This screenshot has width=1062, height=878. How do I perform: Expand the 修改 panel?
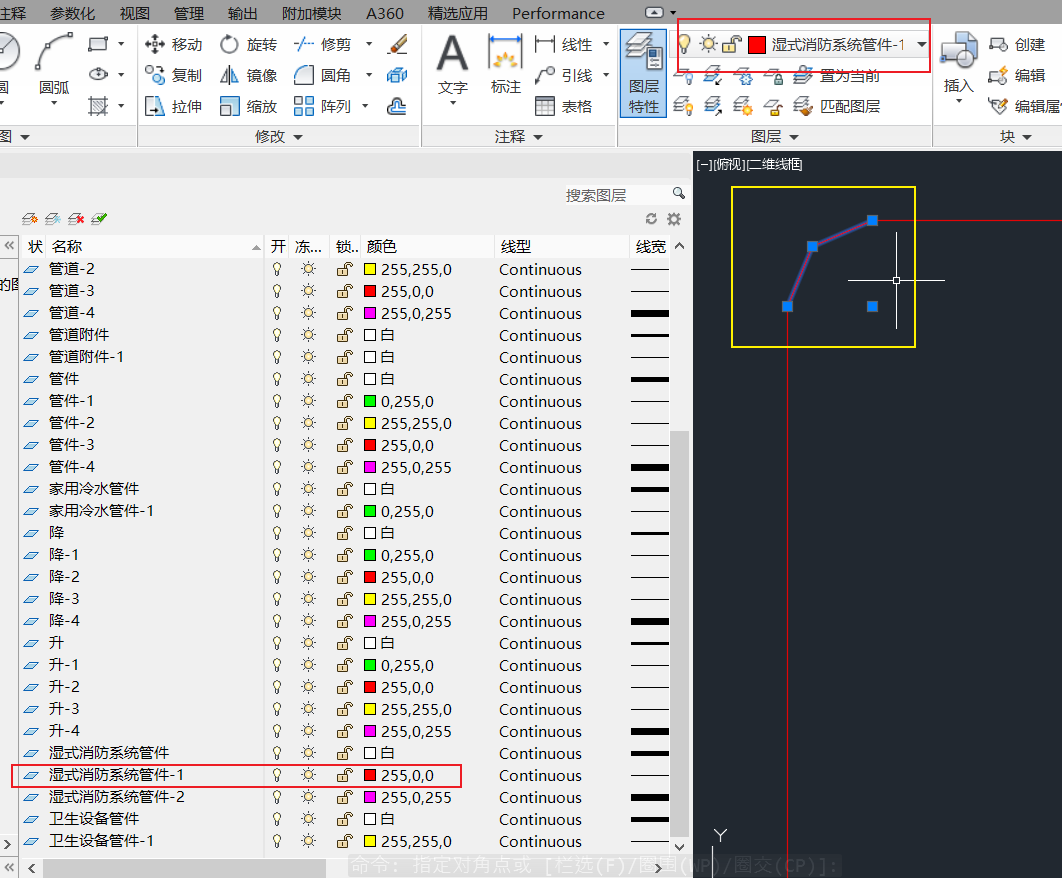[278, 137]
